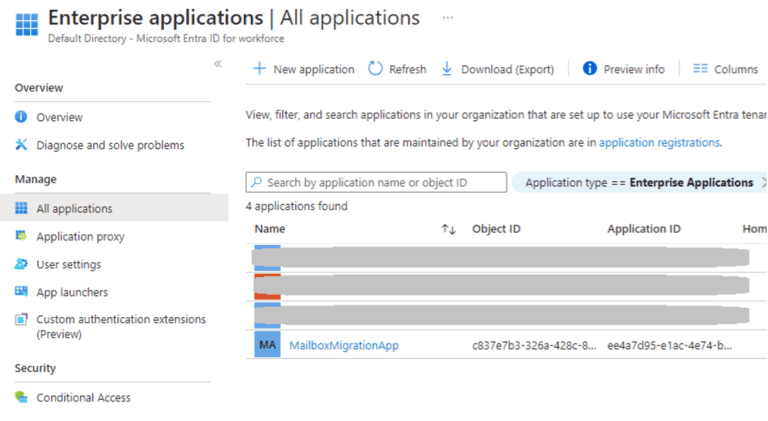The height and width of the screenshot is (421, 768).
Task: Click the Diagnose wrench icon
Action: pyautogui.click(x=21, y=144)
